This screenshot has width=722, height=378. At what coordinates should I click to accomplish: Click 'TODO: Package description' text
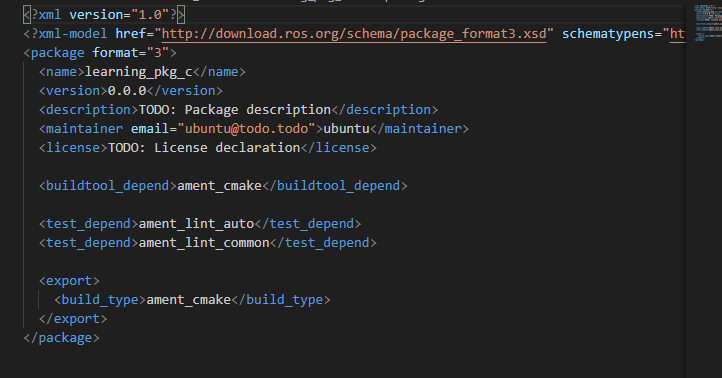(x=235, y=110)
